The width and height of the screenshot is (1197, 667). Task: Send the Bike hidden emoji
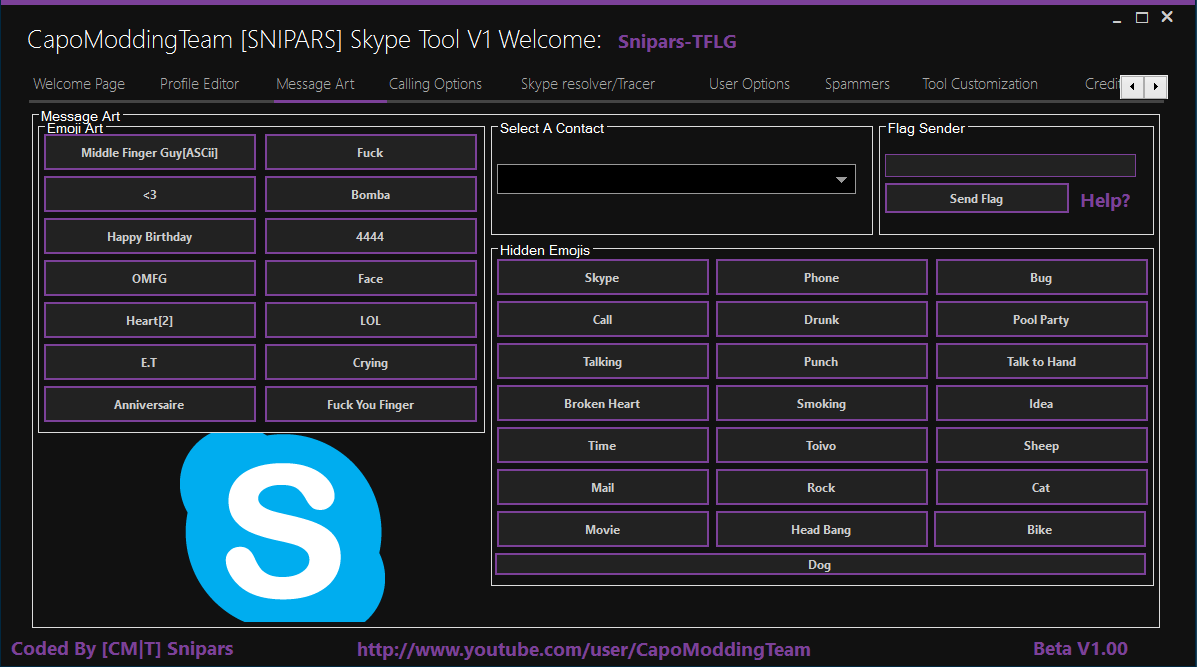pos(1040,530)
